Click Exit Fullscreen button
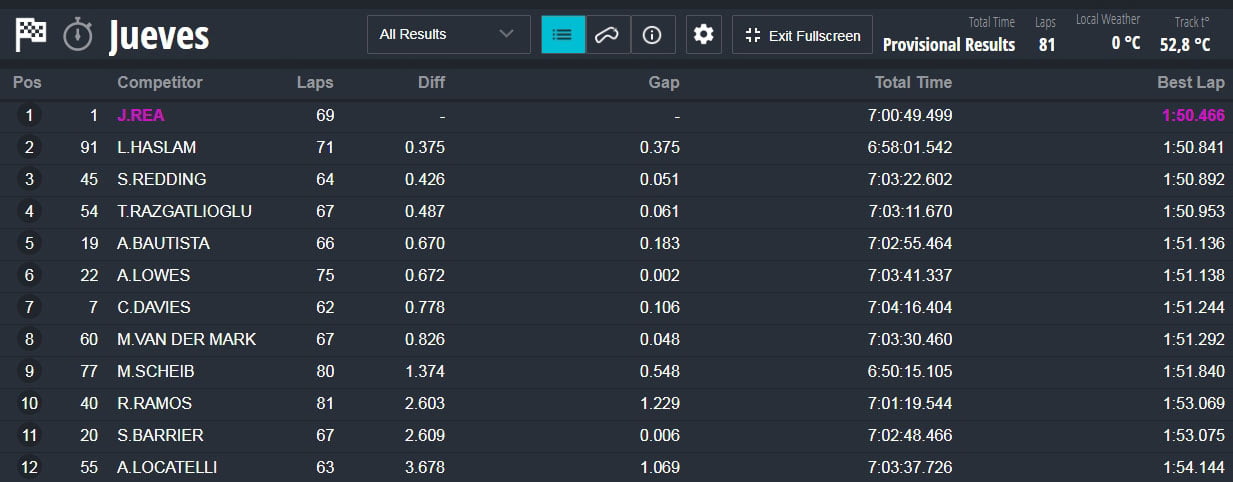The height and width of the screenshot is (482, 1233). coord(802,35)
